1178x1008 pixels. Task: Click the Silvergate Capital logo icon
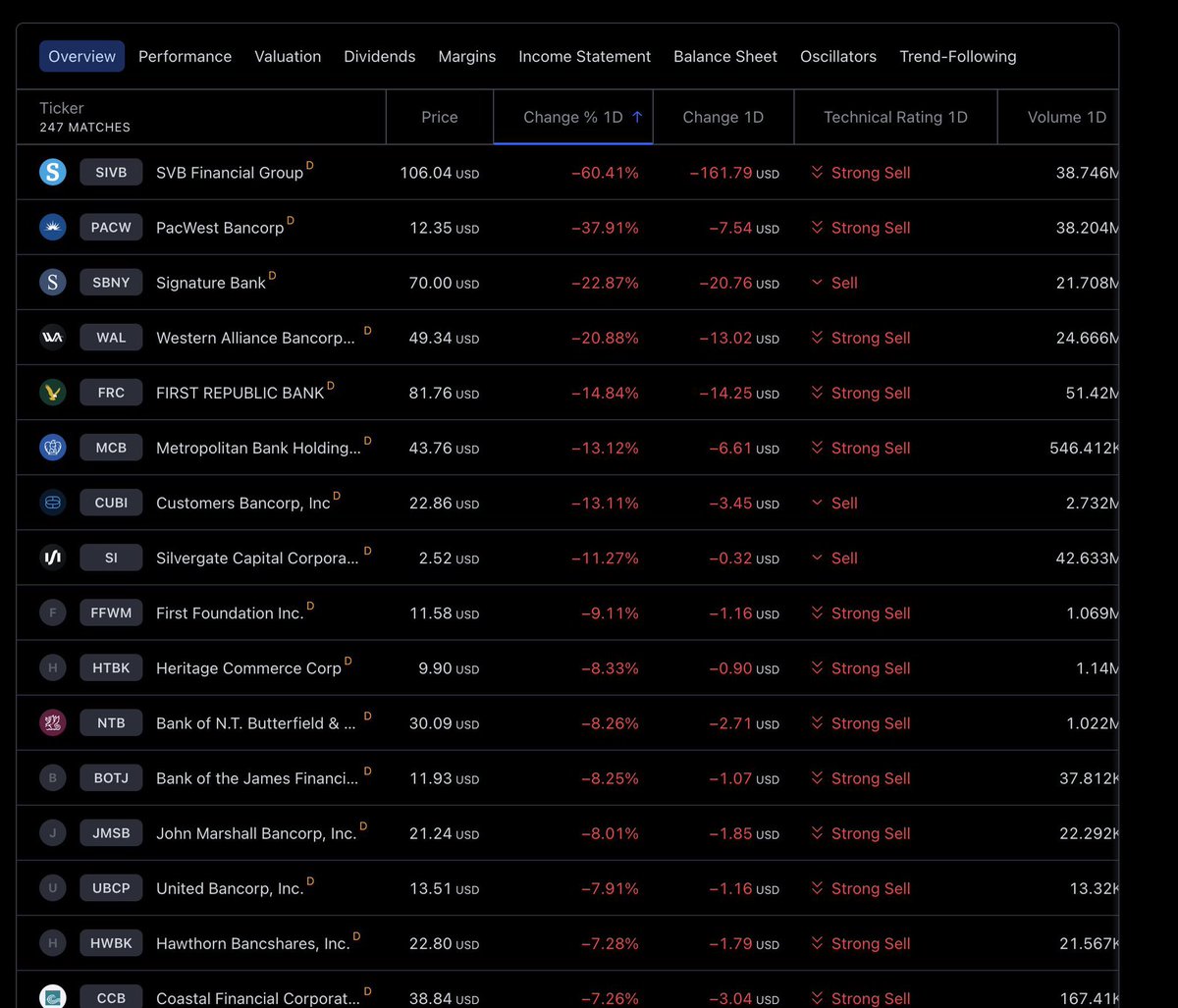pyautogui.click(x=52, y=557)
